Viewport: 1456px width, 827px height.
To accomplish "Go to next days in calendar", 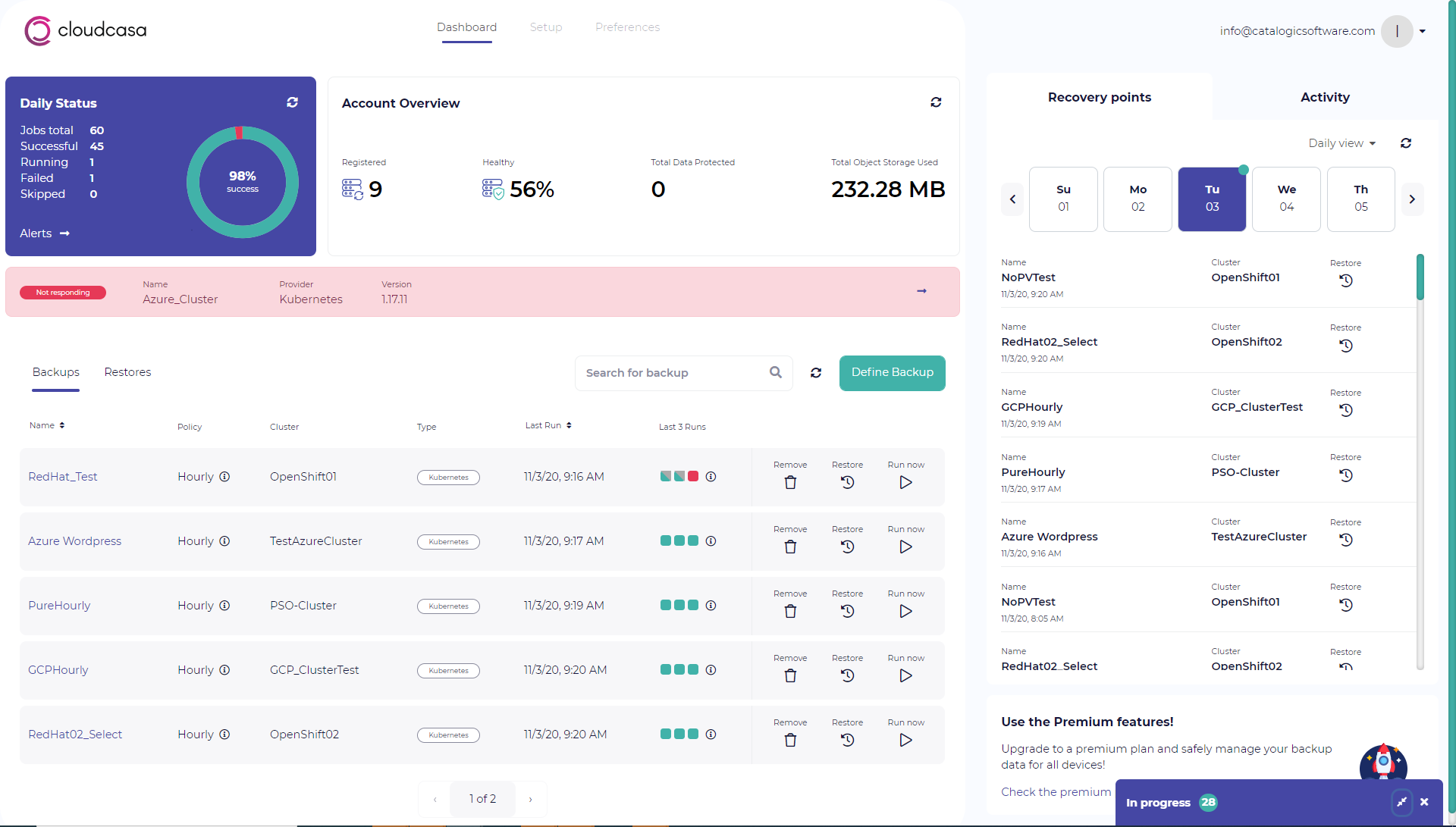I will pos(1412,199).
